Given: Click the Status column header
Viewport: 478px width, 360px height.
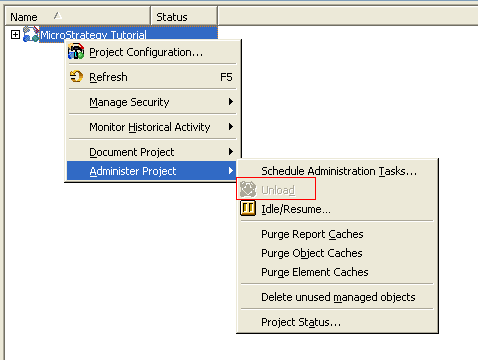Looking at the screenshot, I should [184, 16].
